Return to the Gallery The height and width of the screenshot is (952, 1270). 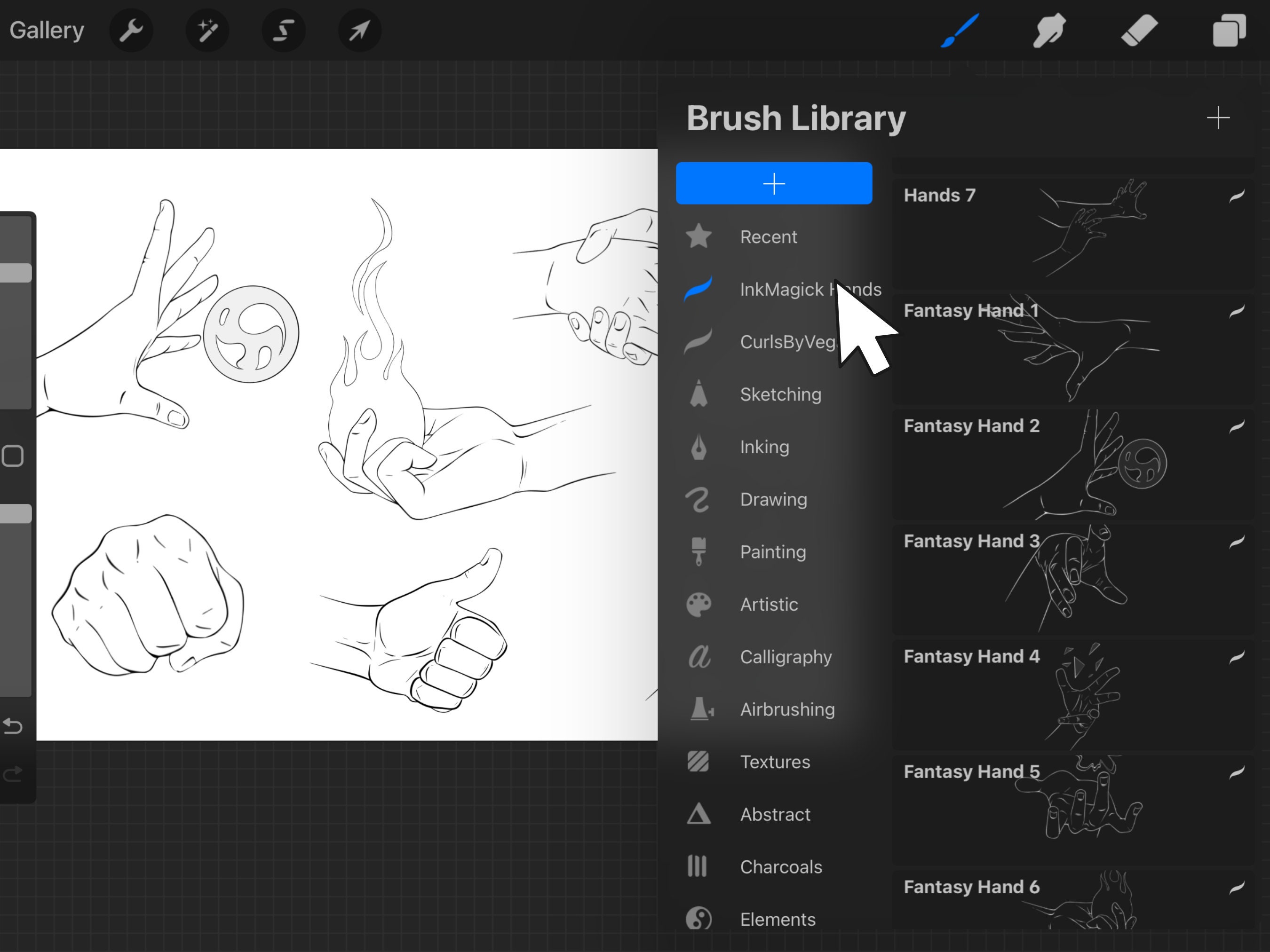(x=46, y=30)
